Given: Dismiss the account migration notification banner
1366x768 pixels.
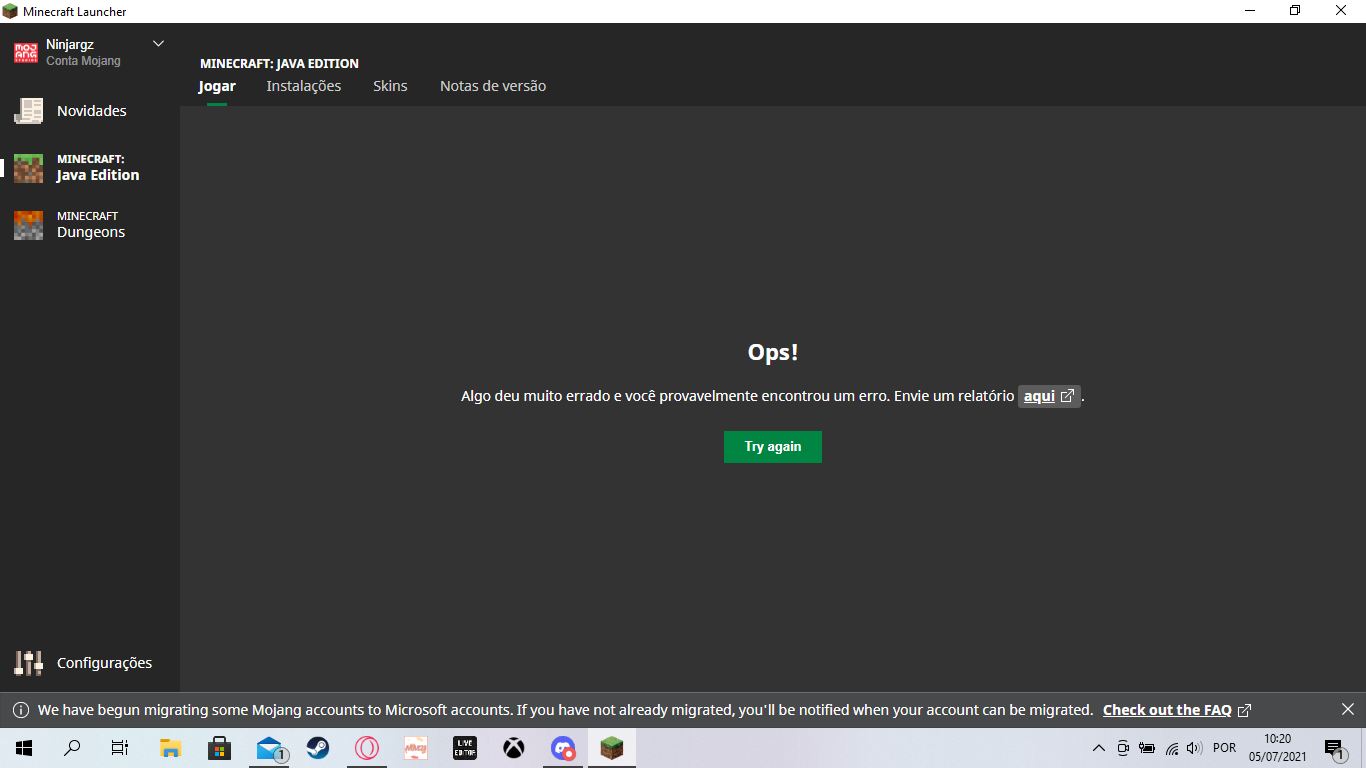Looking at the screenshot, I should click(x=1347, y=709).
